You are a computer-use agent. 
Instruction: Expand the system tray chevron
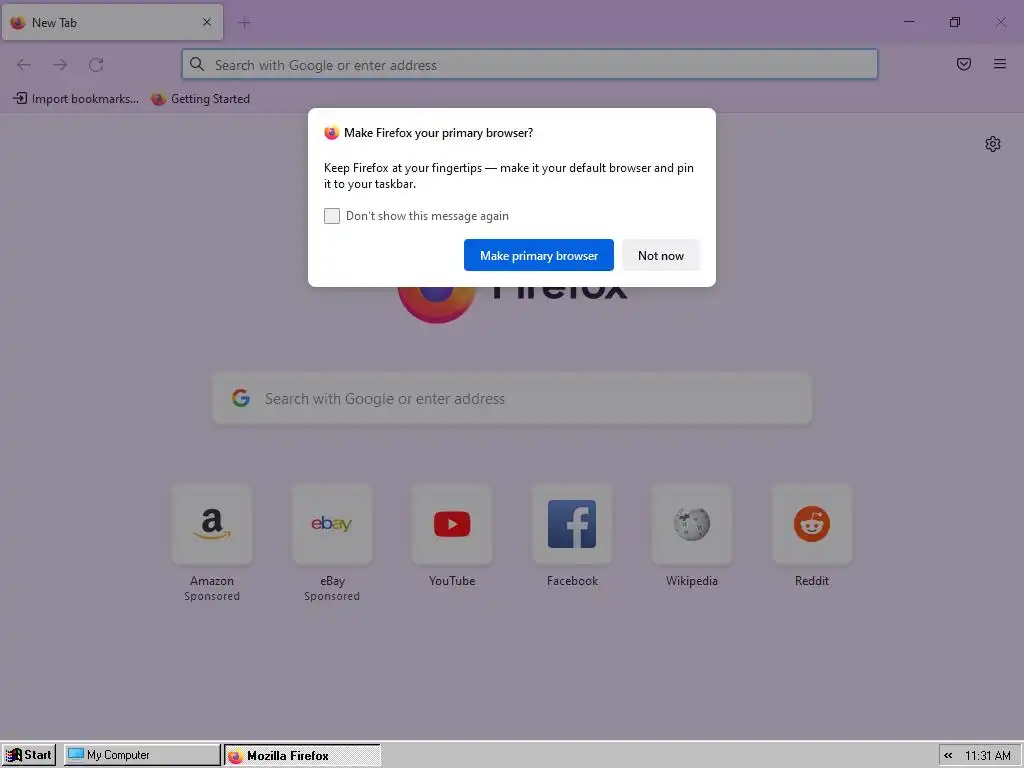[x=948, y=756]
